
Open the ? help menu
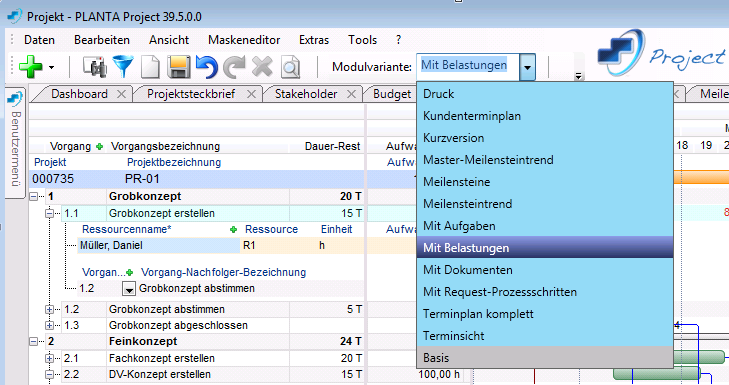398,40
